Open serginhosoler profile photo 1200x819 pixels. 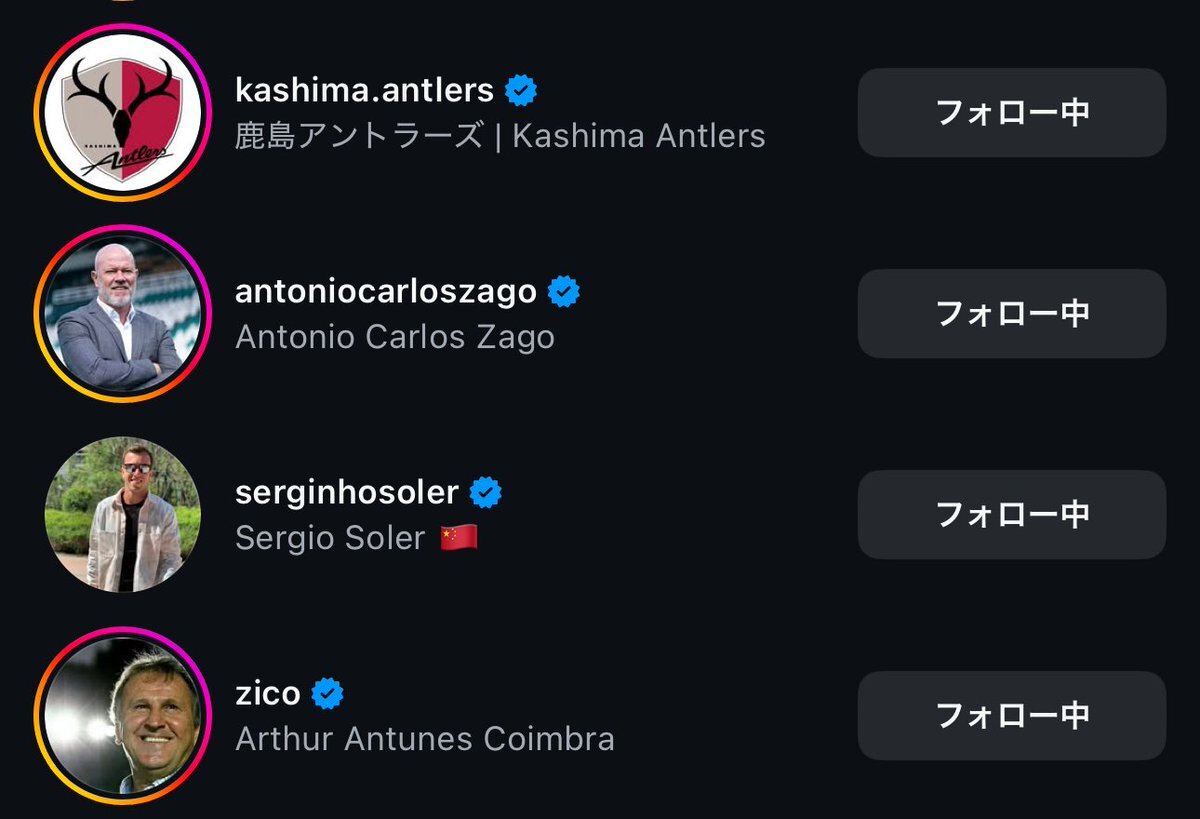pos(122,514)
